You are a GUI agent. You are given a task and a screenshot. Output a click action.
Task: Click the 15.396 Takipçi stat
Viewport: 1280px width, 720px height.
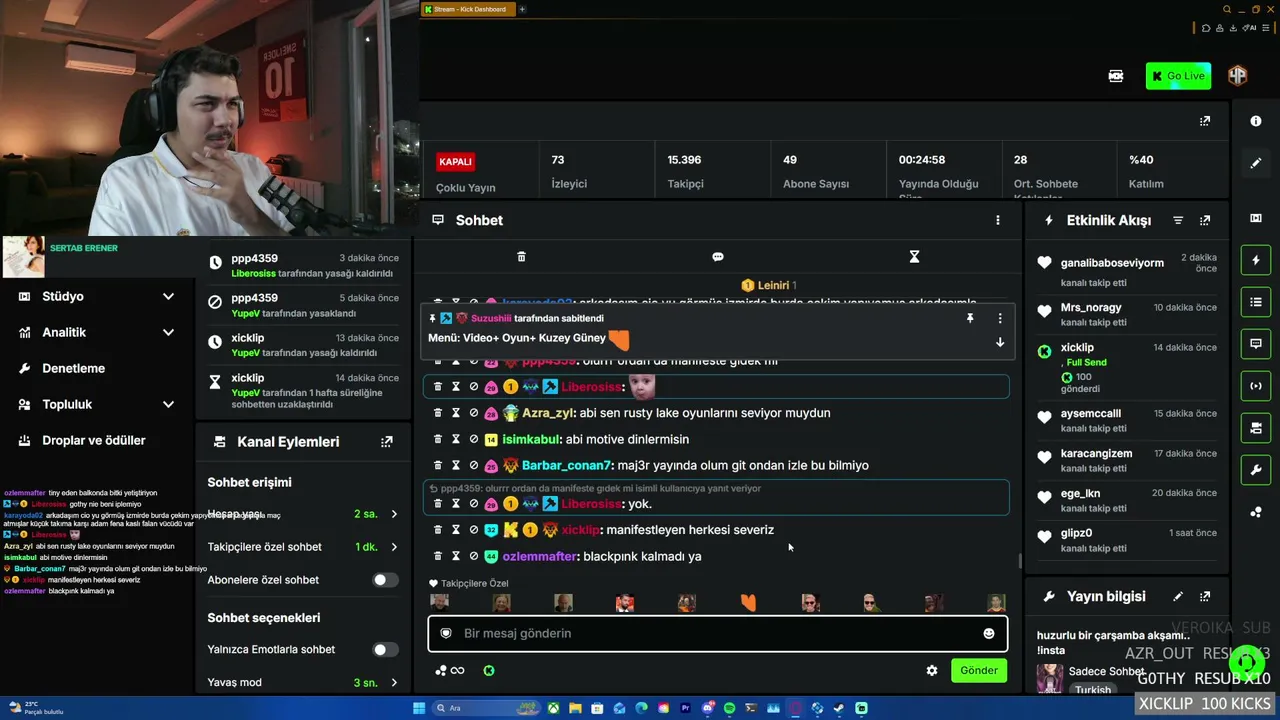click(x=686, y=171)
